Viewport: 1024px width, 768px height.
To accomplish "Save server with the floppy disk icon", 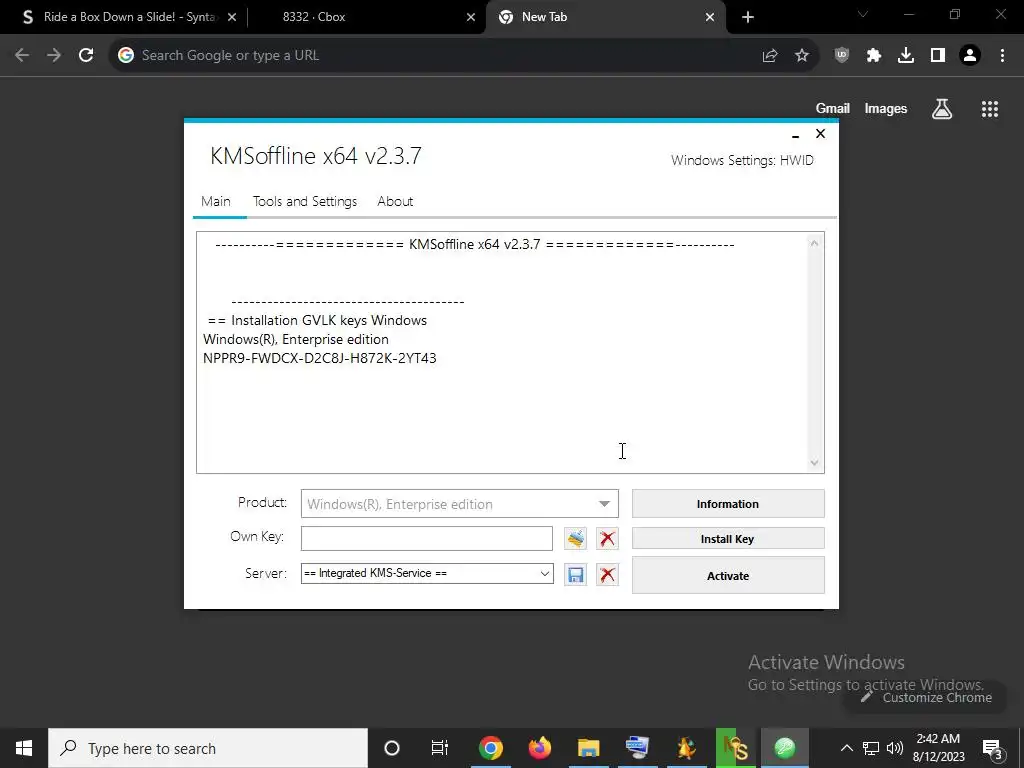I will point(575,575).
